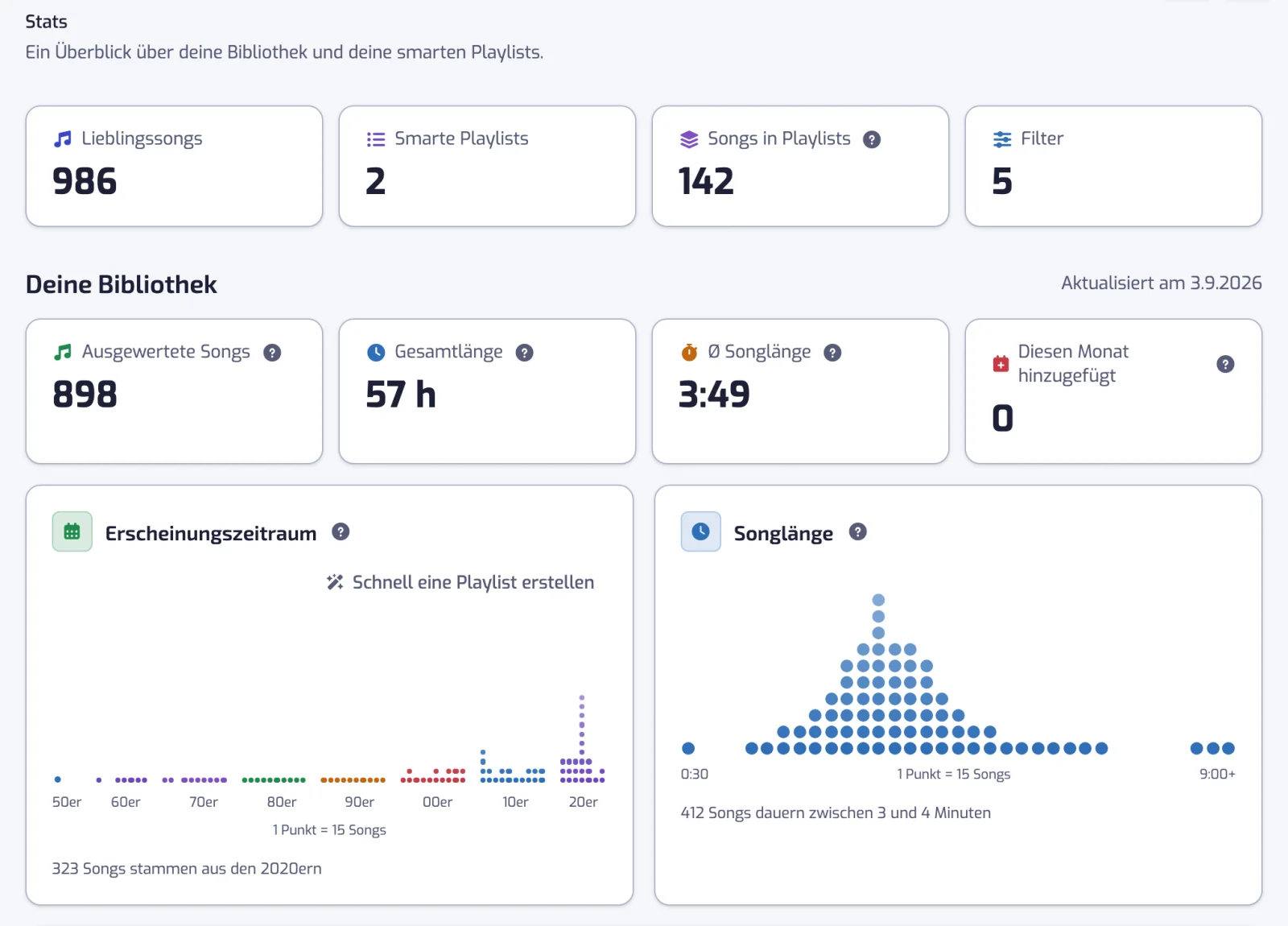Image resolution: width=1288 pixels, height=926 pixels.
Task: Click the single dot above 50er
Action: [58, 779]
